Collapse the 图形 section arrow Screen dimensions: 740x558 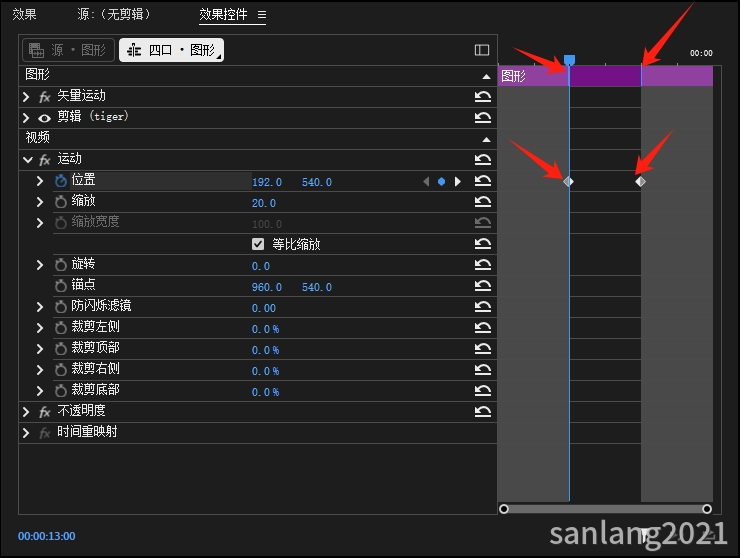pyautogui.click(x=486, y=76)
